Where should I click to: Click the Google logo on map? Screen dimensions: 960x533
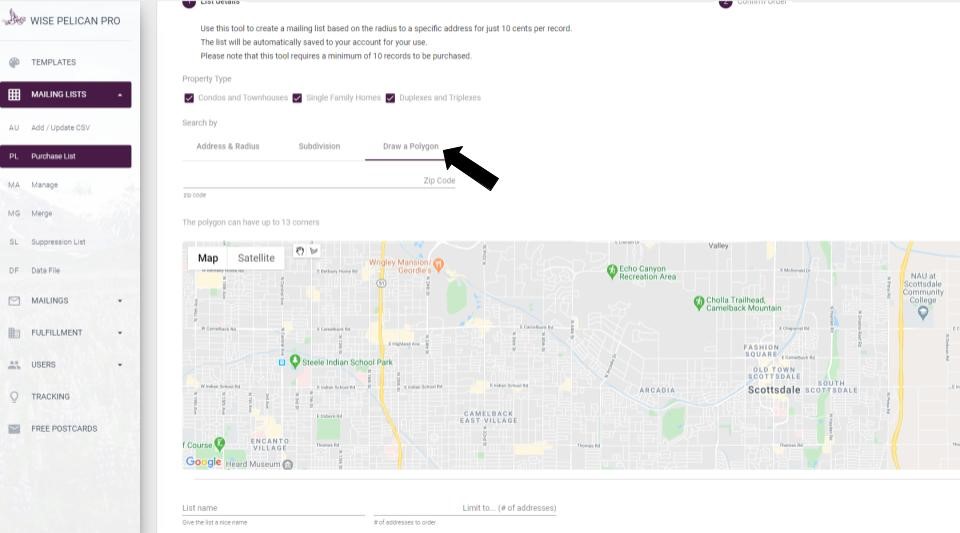click(x=203, y=462)
